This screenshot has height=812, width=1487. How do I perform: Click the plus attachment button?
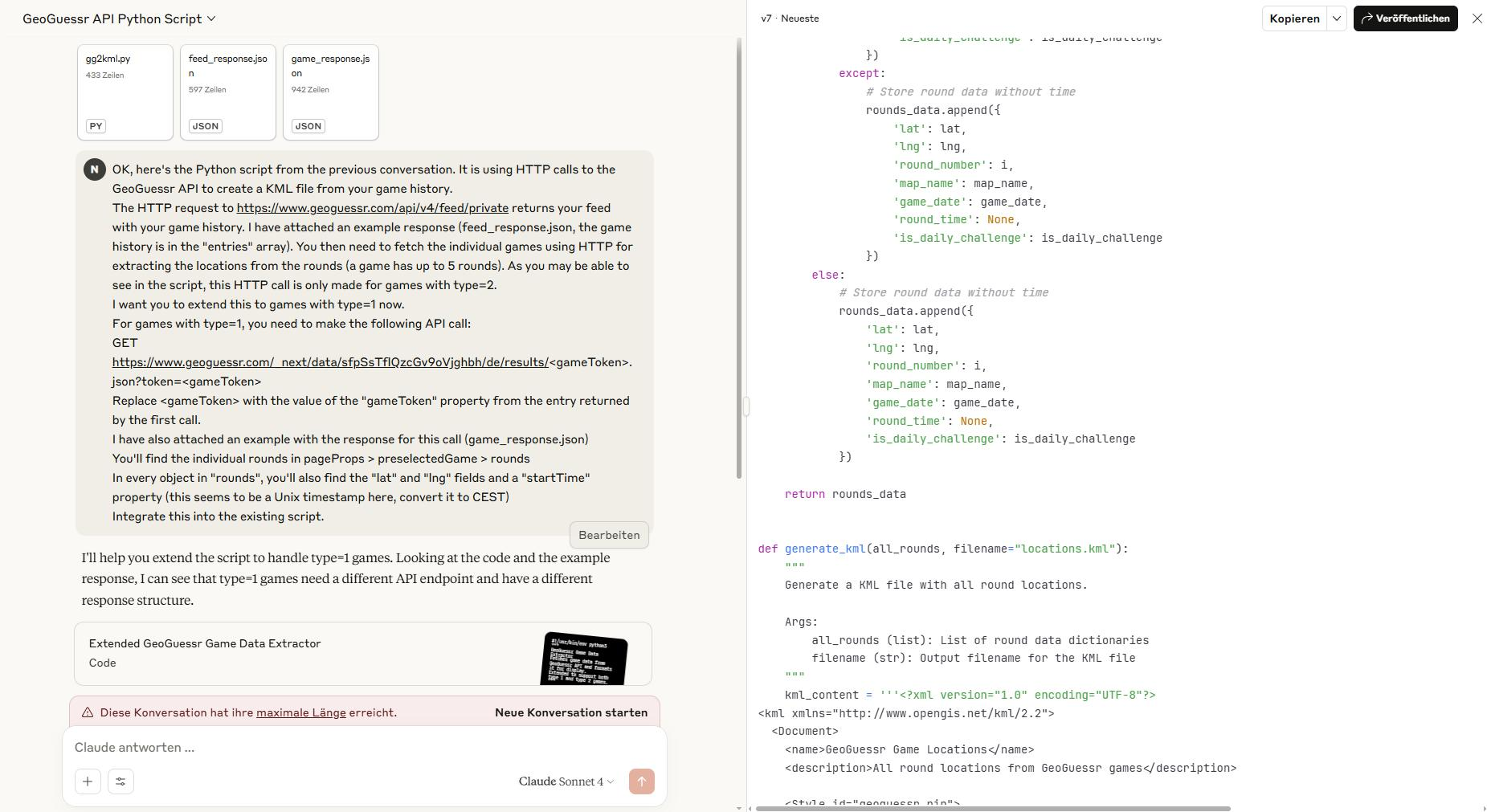click(88, 781)
